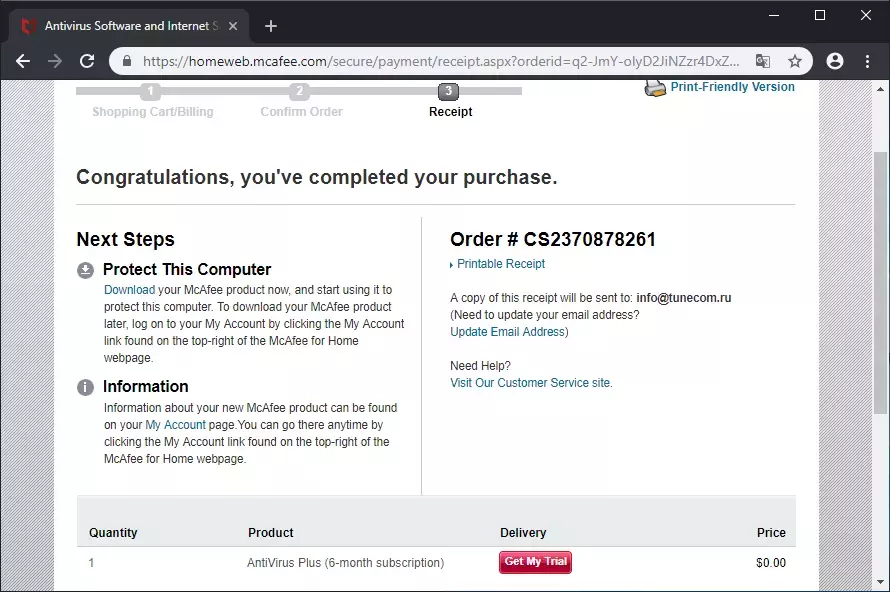Open the translate page icon
Image resolution: width=890 pixels, height=592 pixels.
(763, 61)
